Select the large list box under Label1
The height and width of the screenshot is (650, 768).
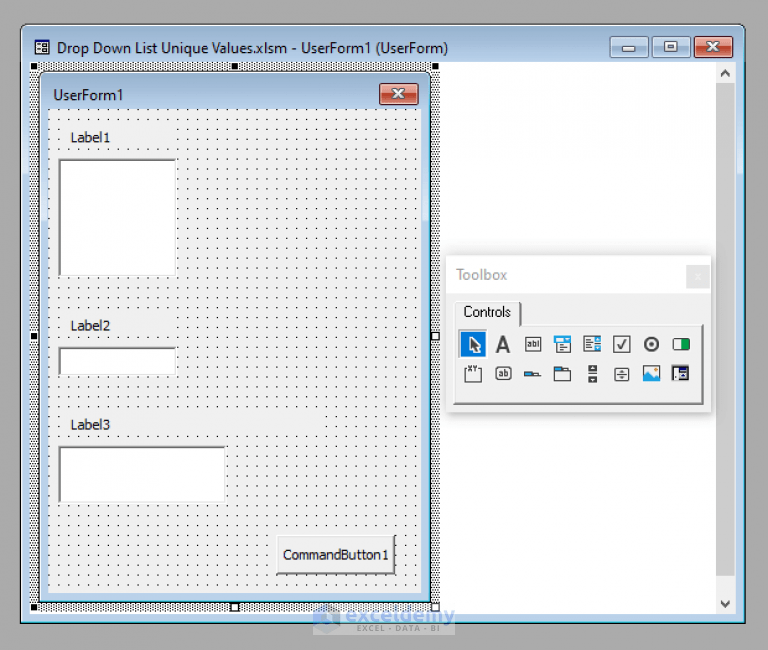[x=118, y=217]
